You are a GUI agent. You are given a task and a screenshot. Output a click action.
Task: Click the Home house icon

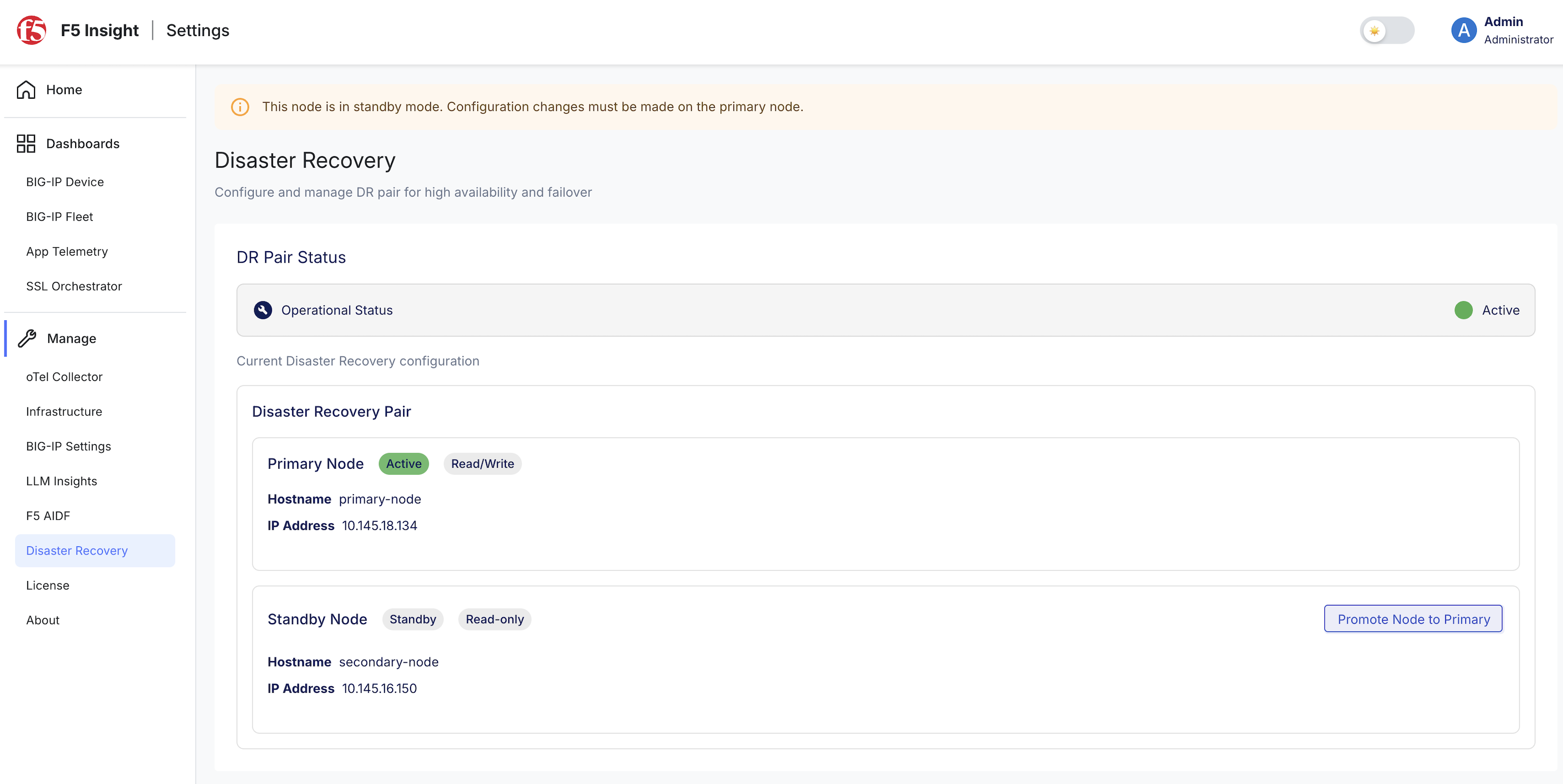click(26, 90)
